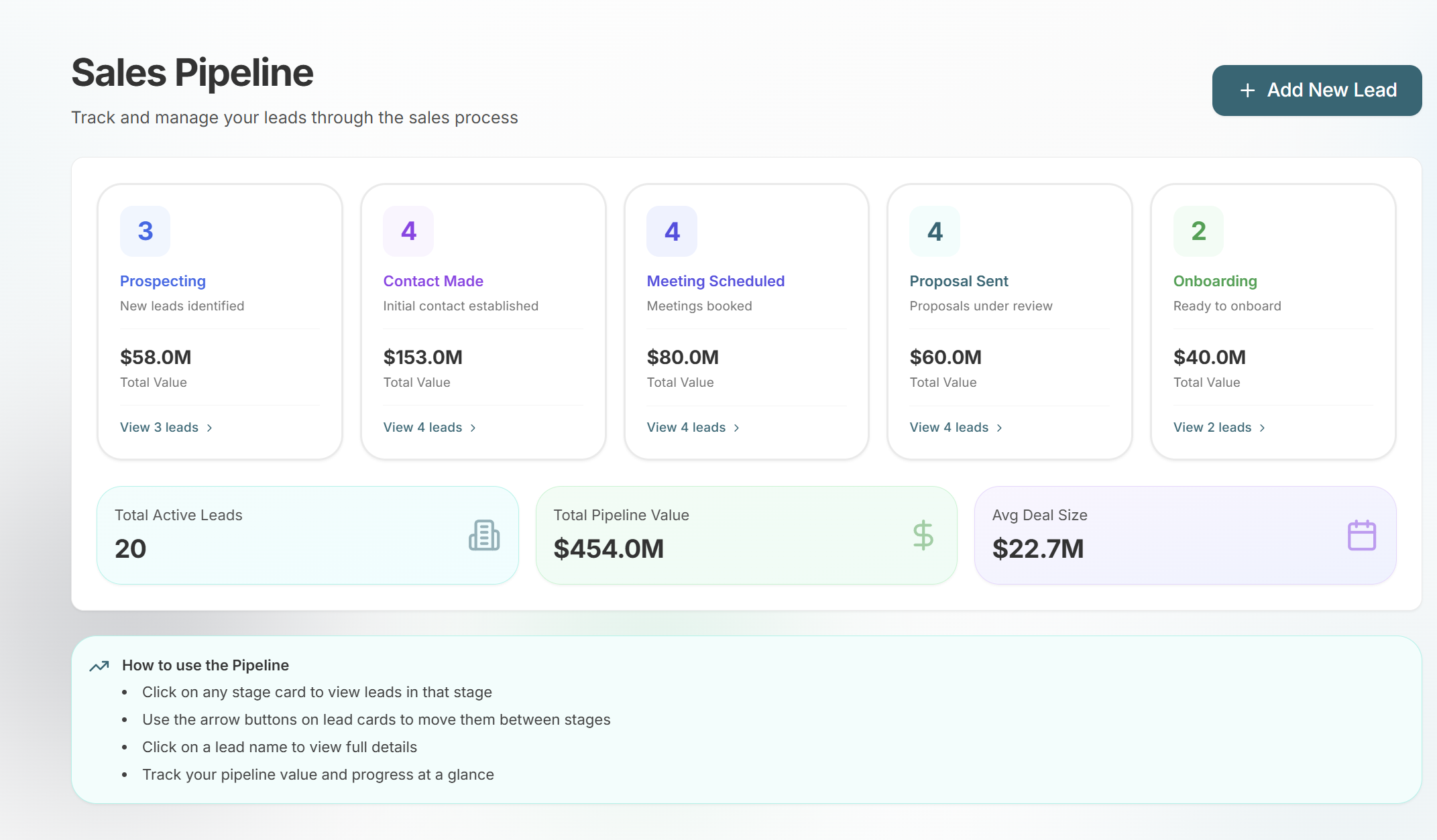This screenshot has width=1437, height=840.
Task: Open the Proposal Sent stage card heading
Action: (x=958, y=281)
